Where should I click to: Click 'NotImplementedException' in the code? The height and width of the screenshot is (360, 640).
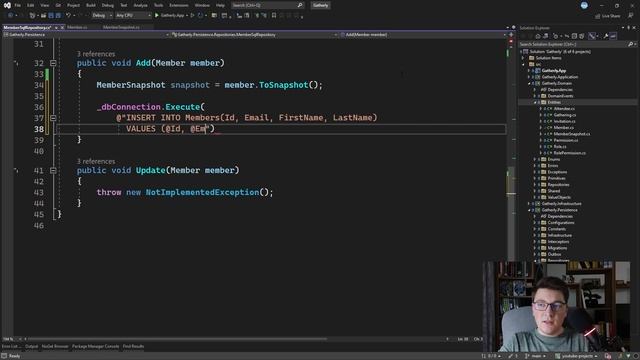(x=202, y=192)
